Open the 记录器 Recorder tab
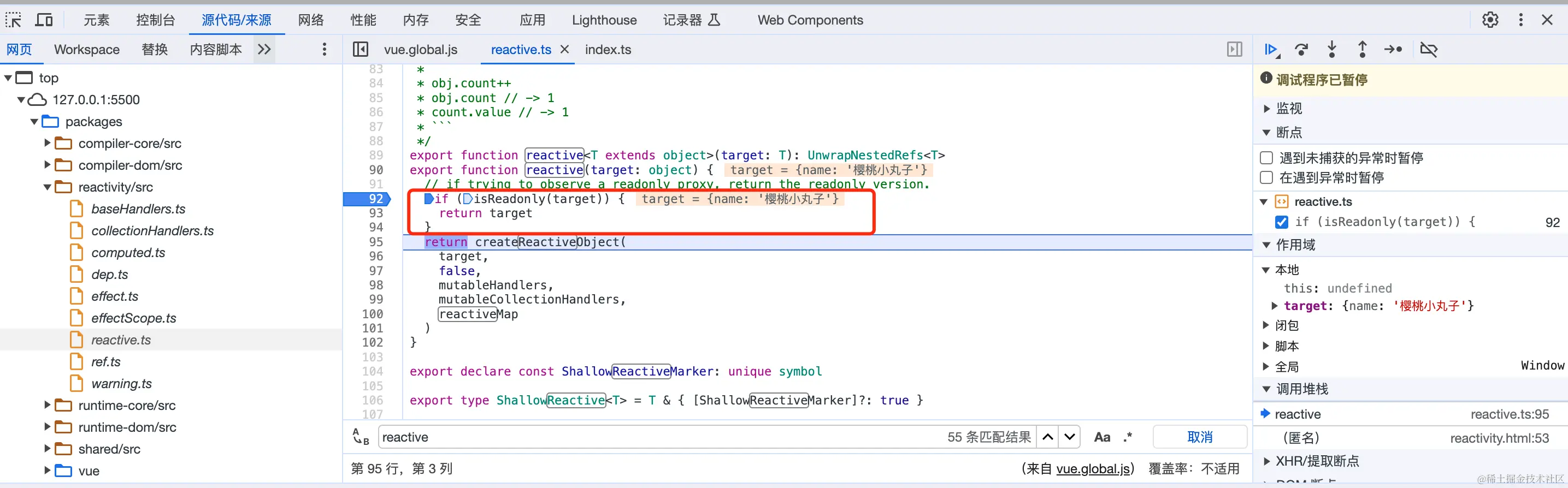The image size is (1568, 488). (x=692, y=20)
